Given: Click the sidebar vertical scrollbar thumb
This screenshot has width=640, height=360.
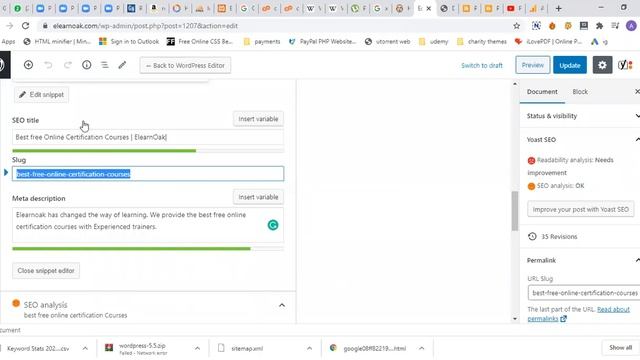Looking at the screenshot, I should tap(515, 211).
